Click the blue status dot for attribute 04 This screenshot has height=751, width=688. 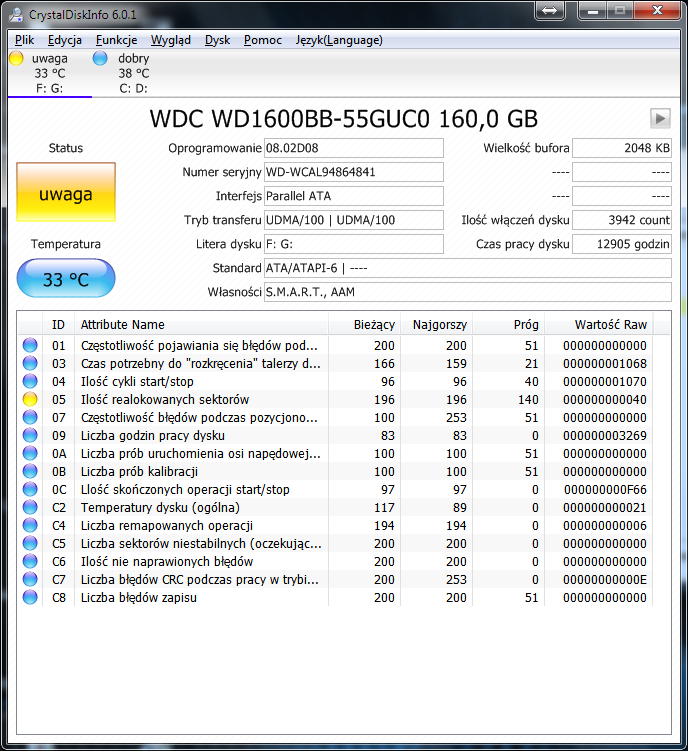(30, 381)
